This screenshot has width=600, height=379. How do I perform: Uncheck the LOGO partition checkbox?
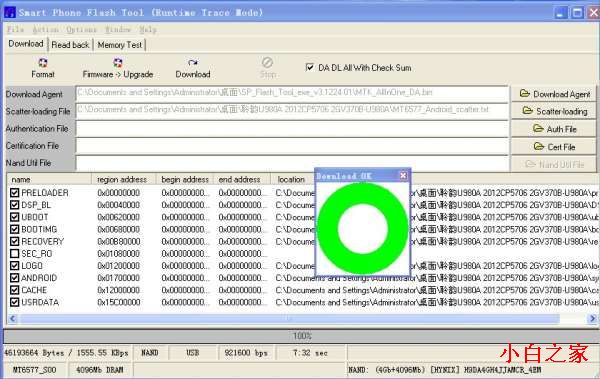pyautogui.click(x=15, y=266)
